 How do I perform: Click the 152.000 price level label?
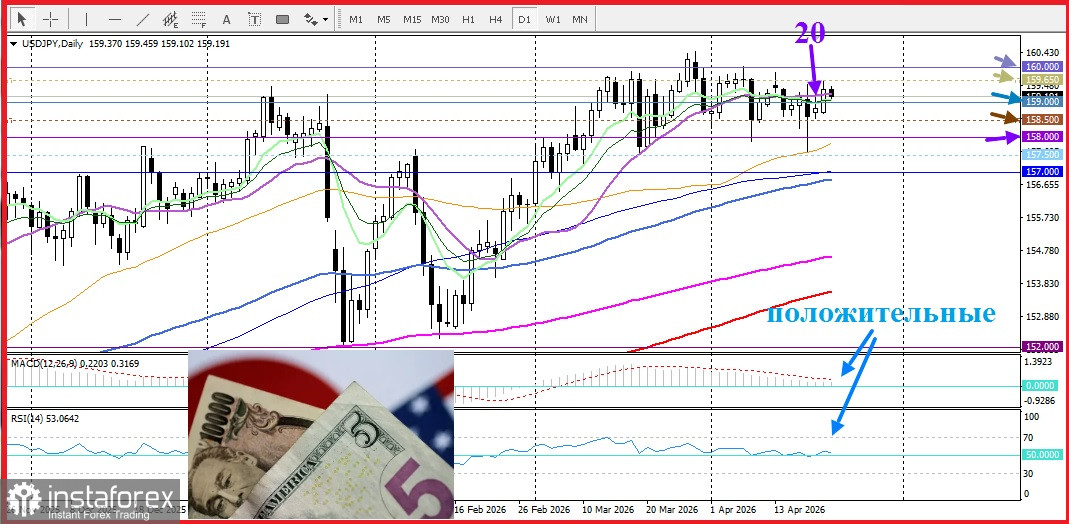1043,346
